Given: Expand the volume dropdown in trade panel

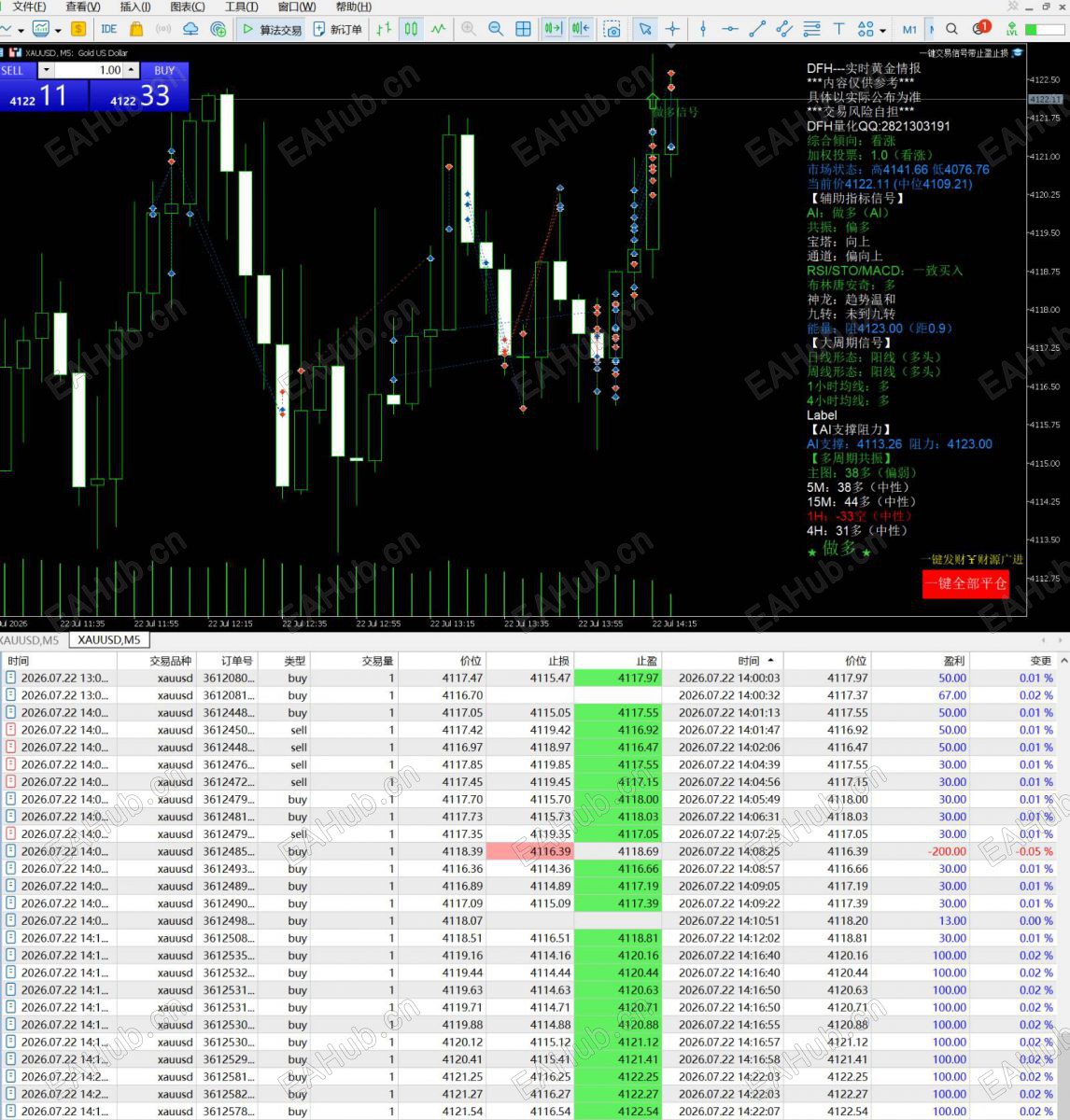Looking at the screenshot, I should point(46,70).
